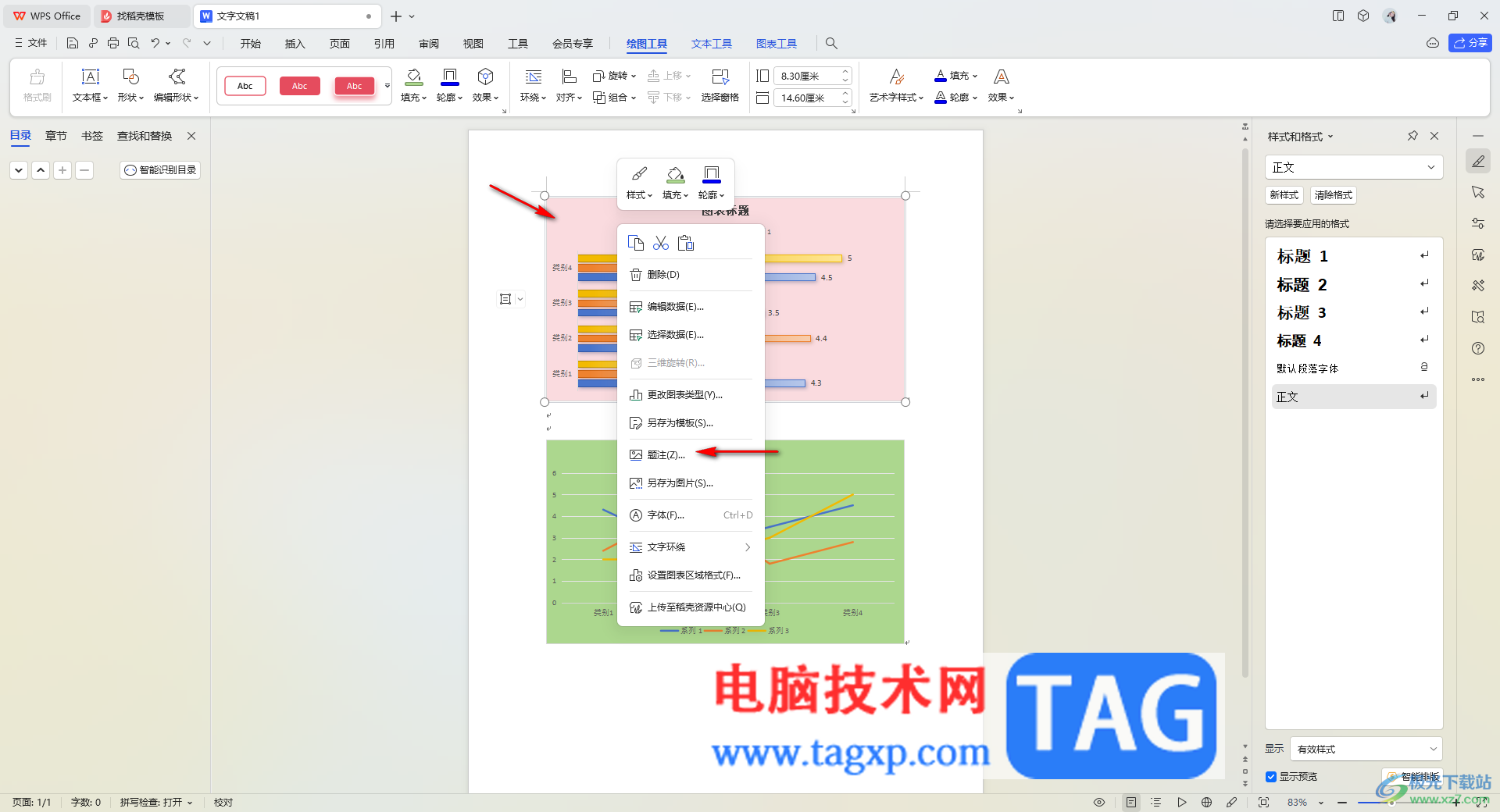Viewport: 1500px width, 812px height.
Task: Open the style name dropdown showing 正文
Action: point(1353,167)
